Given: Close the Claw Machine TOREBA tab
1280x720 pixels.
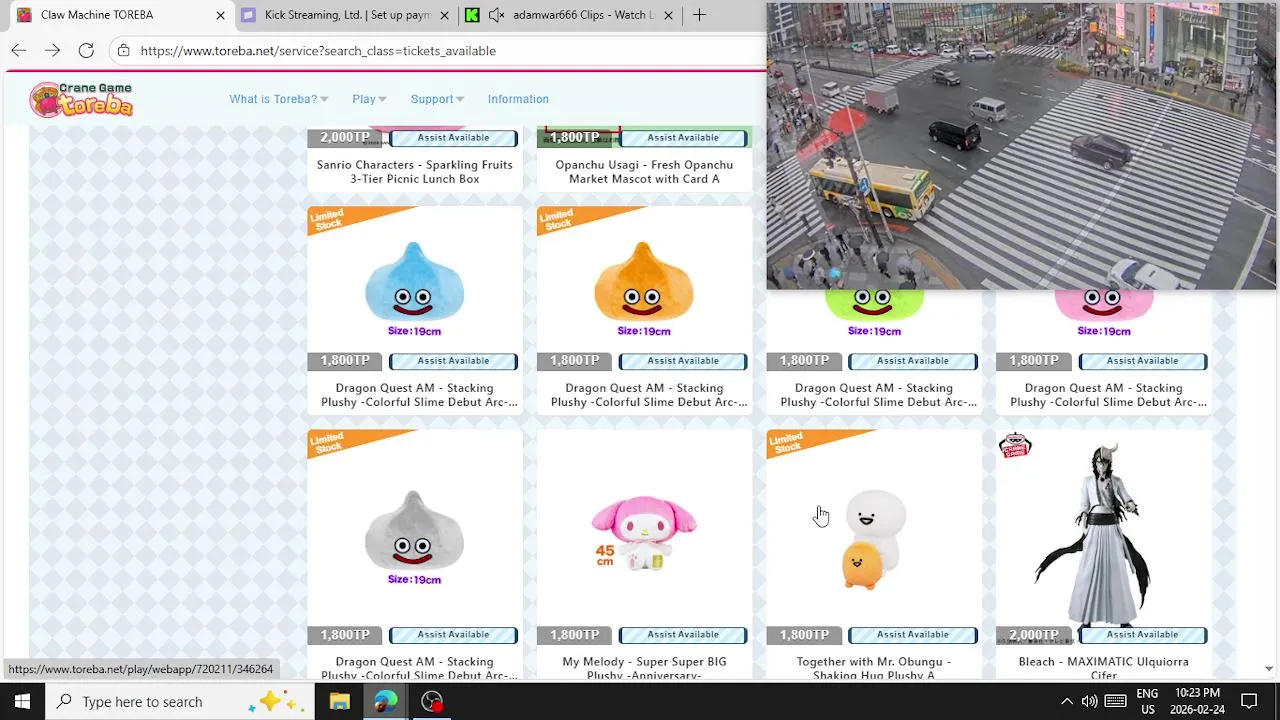Looking at the screenshot, I should (x=220, y=15).
